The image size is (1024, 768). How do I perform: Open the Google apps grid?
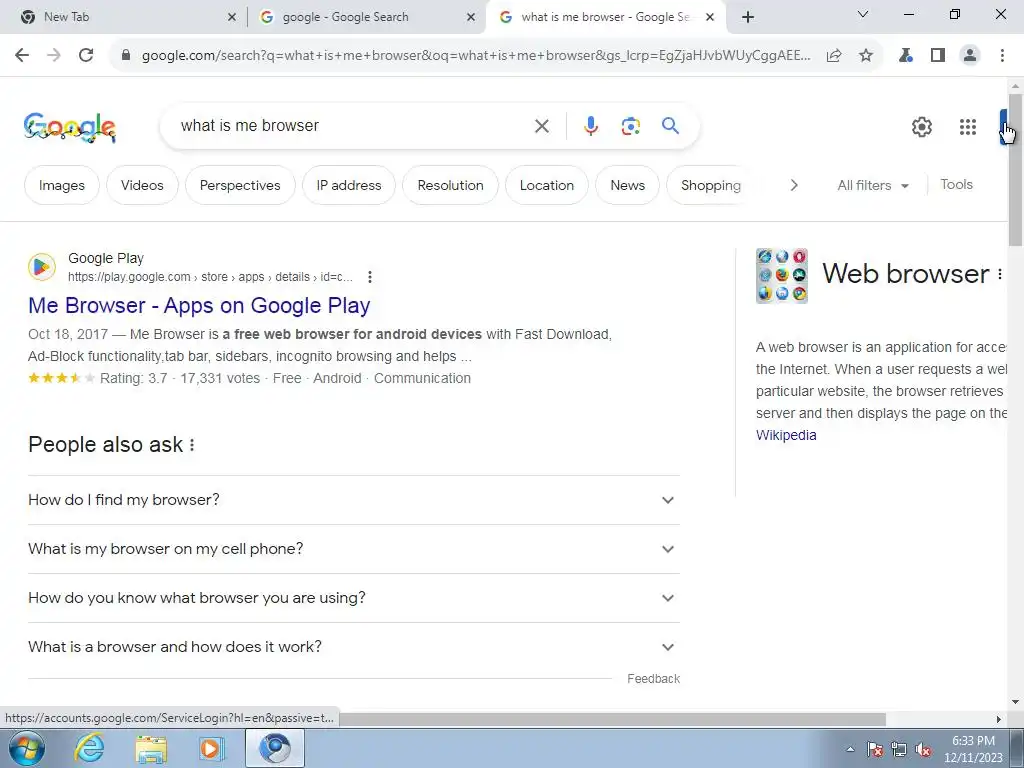pyautogui.click(x=968, y=127)
